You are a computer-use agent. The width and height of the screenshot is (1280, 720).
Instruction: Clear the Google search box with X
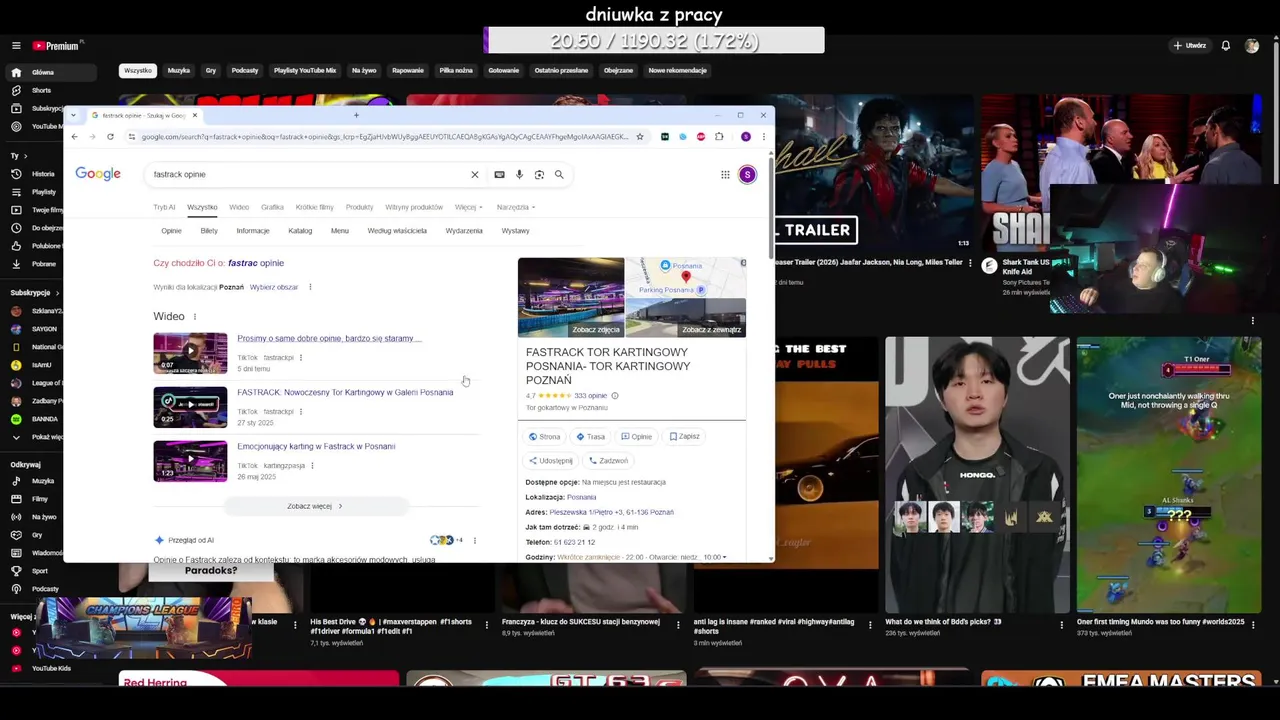(x=475, y=174)
